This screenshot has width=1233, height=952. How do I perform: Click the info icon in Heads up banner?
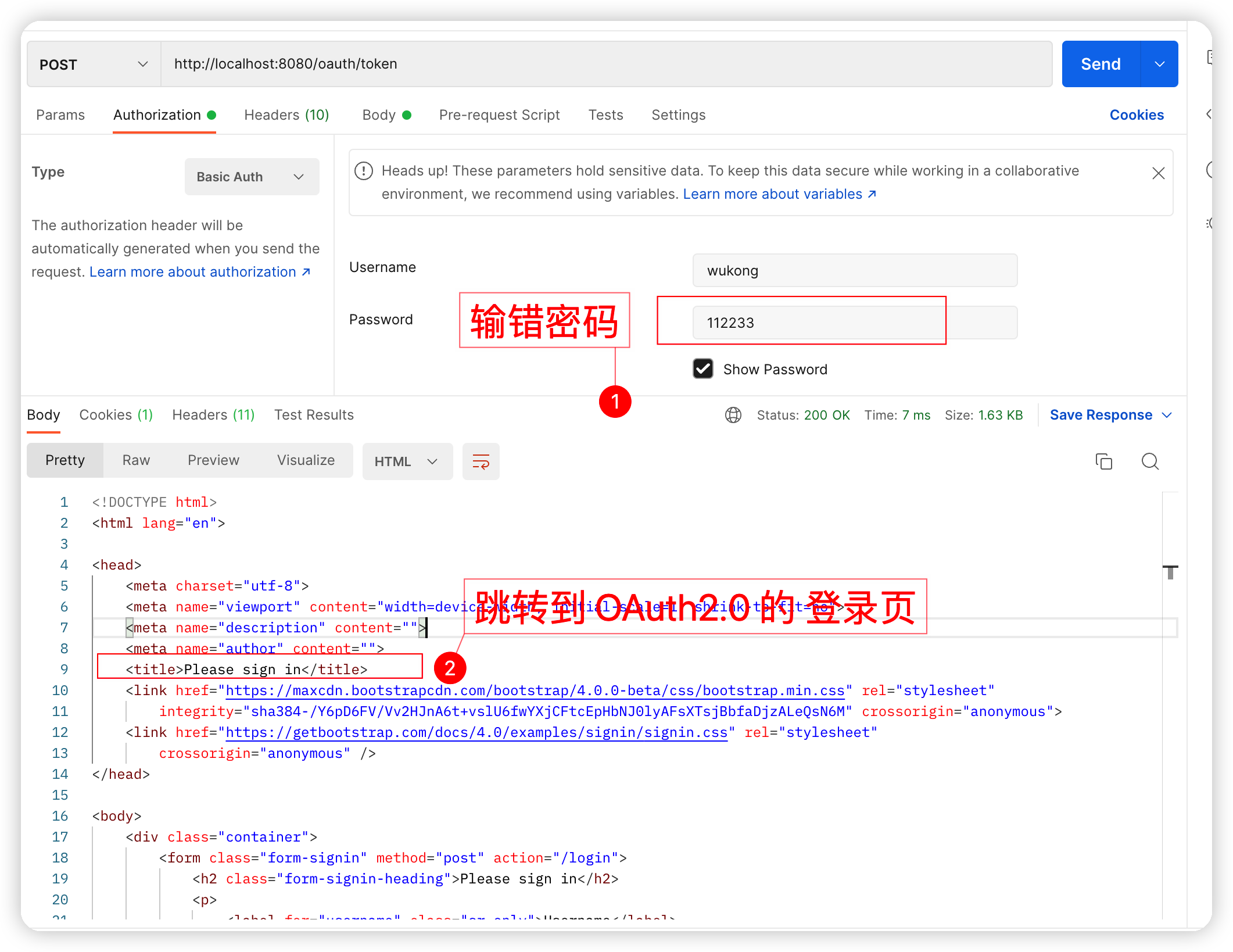click(x=364, y=171)
